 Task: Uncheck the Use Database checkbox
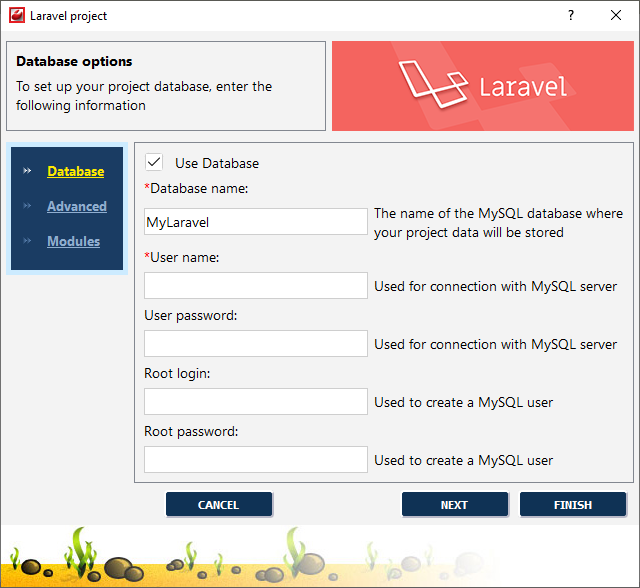pos(154,162)
